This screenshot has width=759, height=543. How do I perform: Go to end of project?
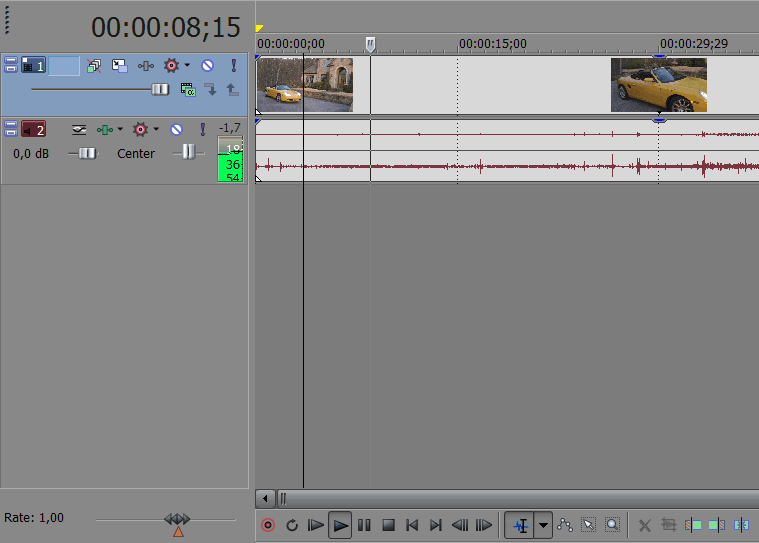point(436,525)
